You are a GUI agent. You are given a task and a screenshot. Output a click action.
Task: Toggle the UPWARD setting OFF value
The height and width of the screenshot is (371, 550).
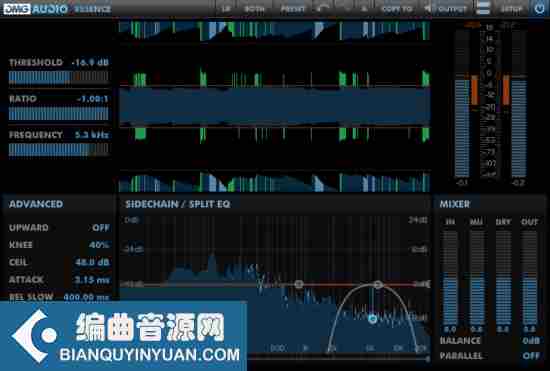click(101, 228)
